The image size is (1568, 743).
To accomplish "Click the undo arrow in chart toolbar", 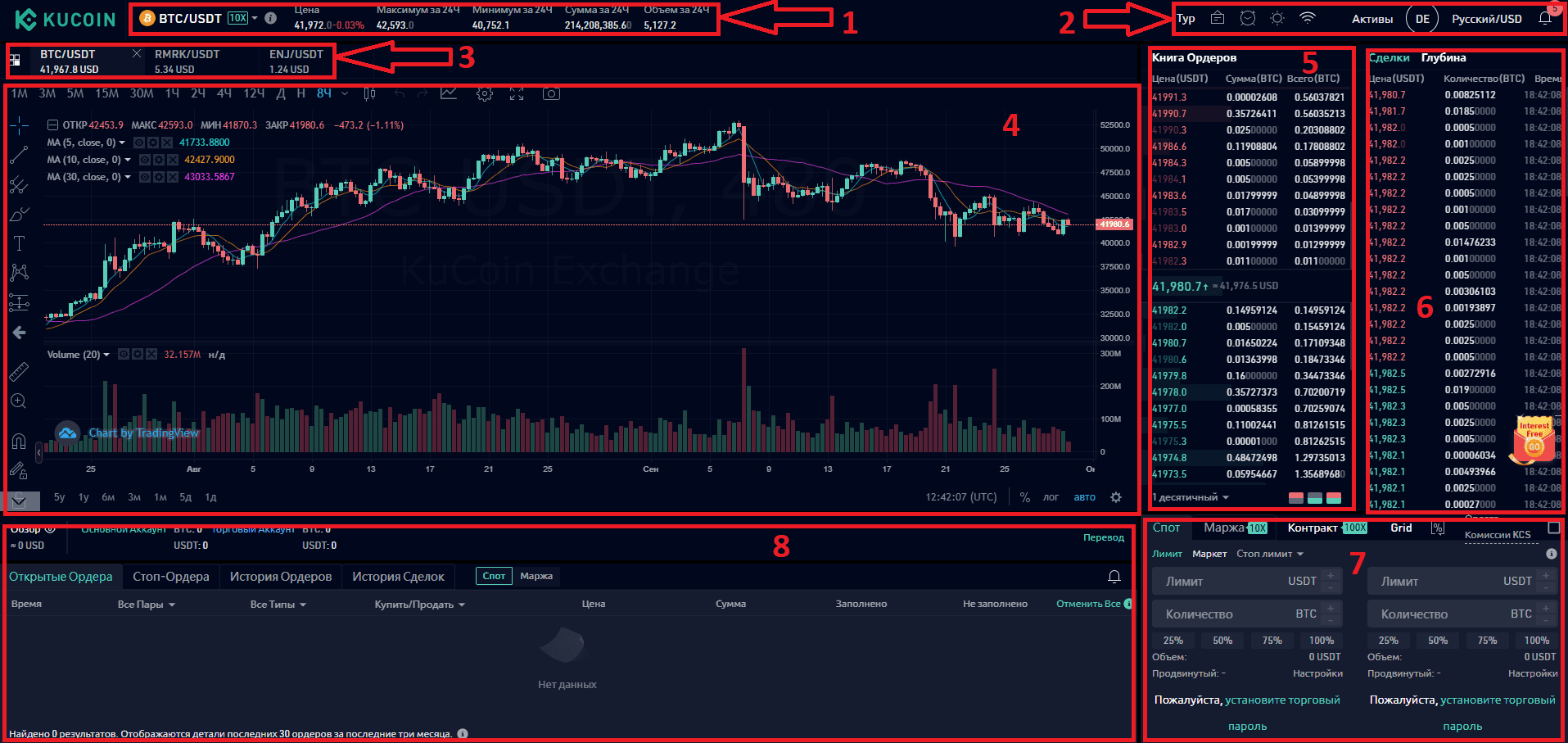I will pyautogui.click(x=400, y=94).
